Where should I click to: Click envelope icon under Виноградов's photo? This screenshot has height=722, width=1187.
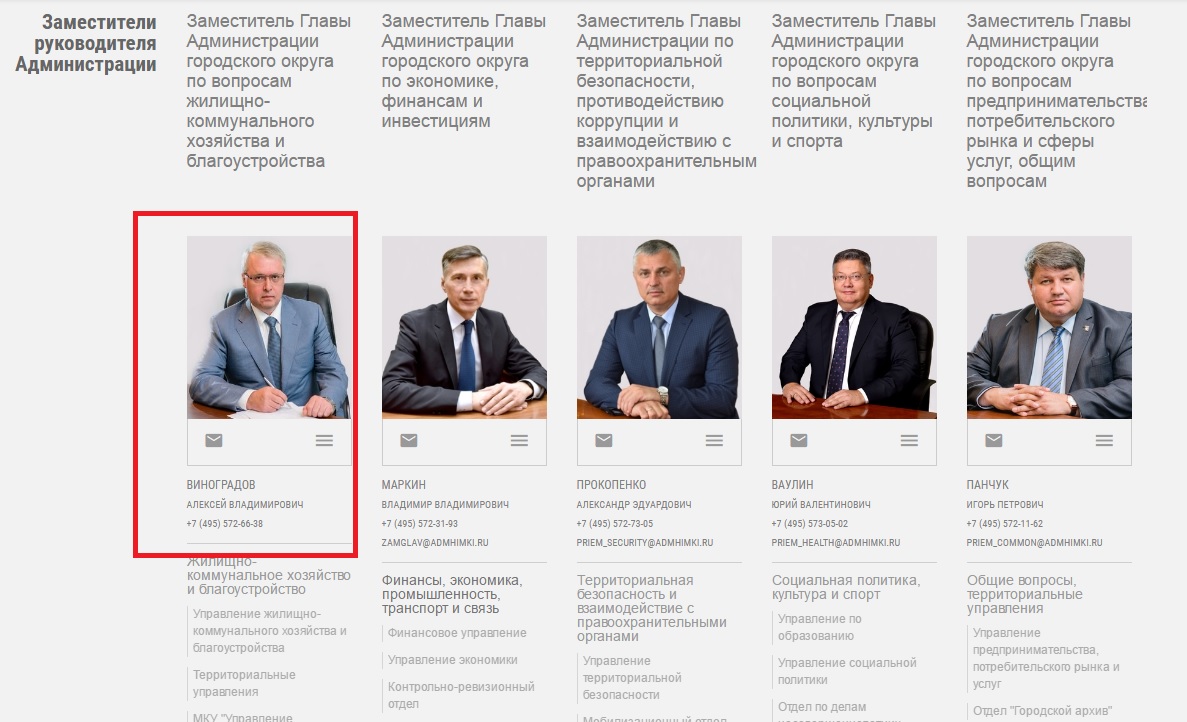213,440
